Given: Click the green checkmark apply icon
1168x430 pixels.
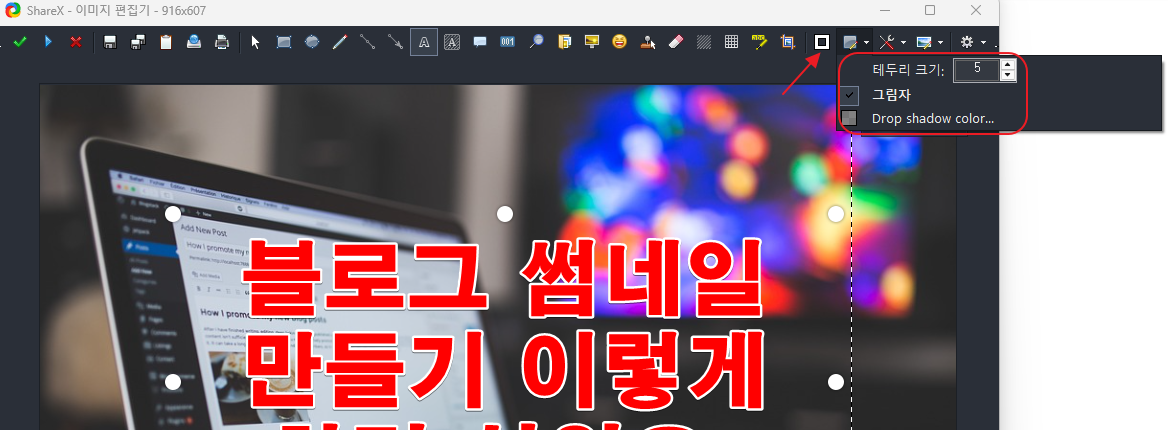Looking at the screenshot, I should pyautogui.click(x=20, y=42).
